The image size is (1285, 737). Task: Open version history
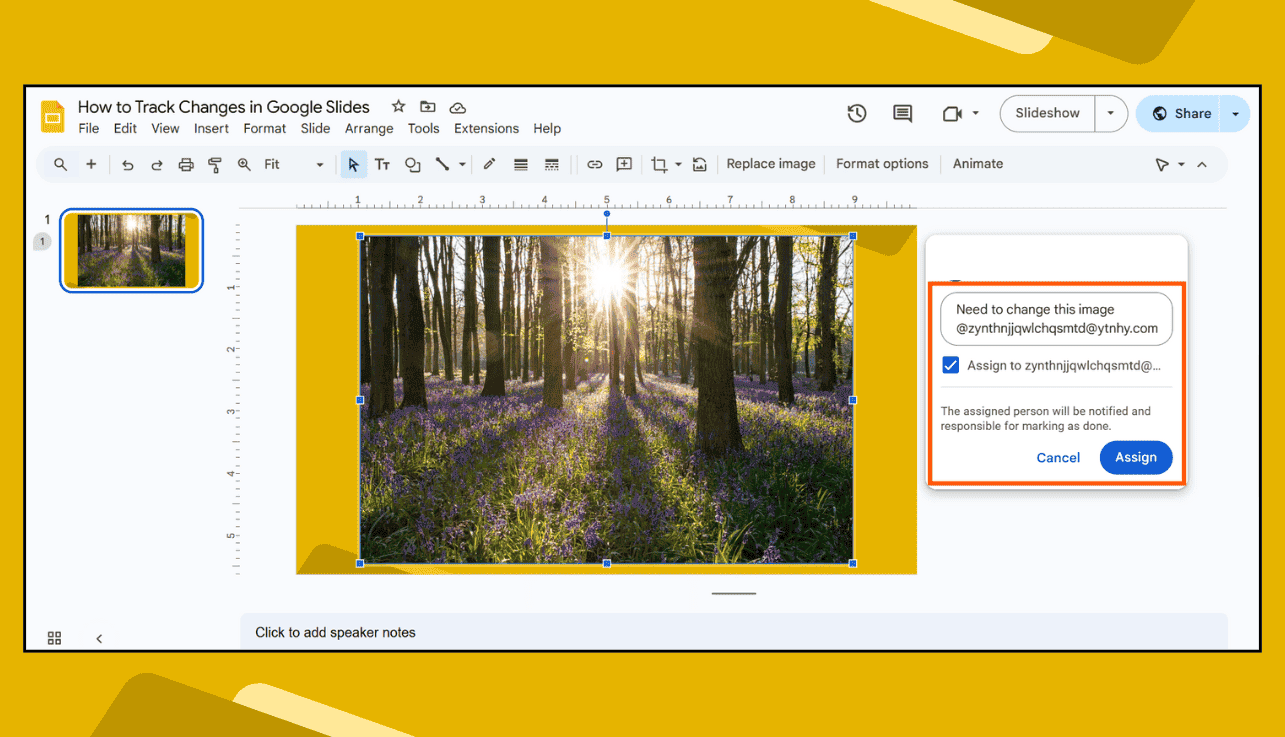pyautogui.click(x=857, y=113)
